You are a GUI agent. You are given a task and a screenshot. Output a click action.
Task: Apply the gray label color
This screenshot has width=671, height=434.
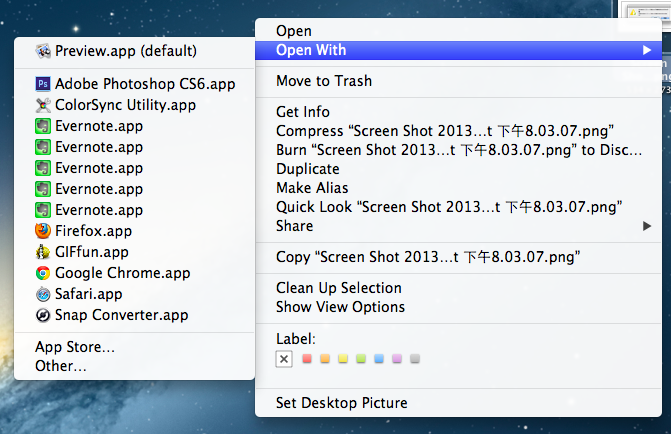tap(415, 359)
